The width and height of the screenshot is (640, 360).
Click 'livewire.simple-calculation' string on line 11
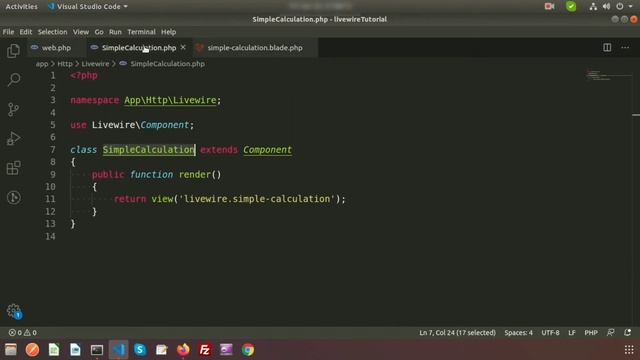click(257, 199)
